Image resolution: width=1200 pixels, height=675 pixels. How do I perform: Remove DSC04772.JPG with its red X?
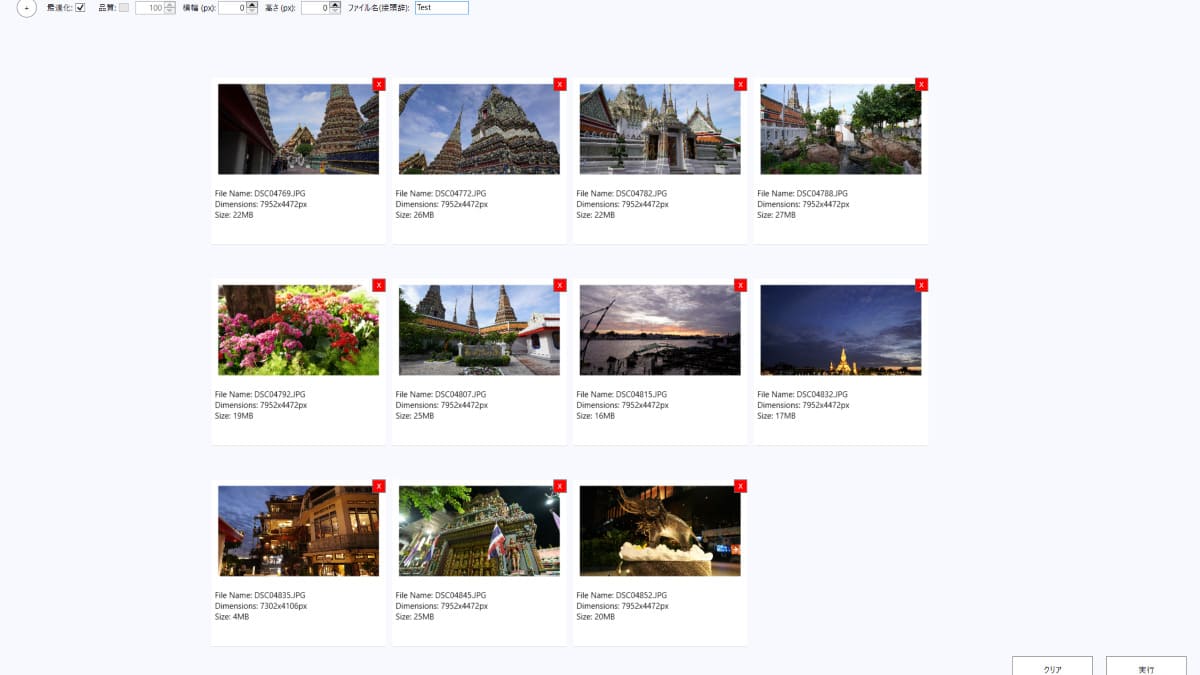[559, 85]
